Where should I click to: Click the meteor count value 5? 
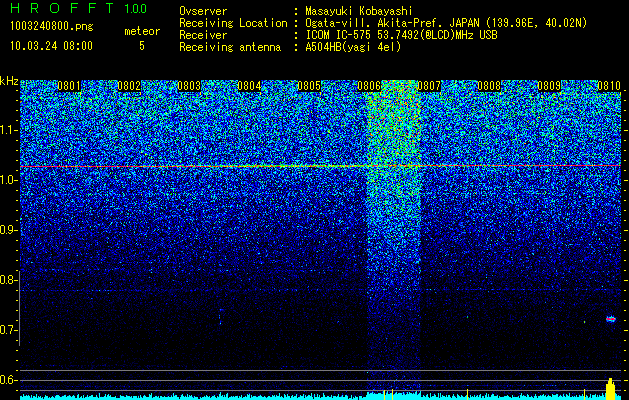click(142, 46)
